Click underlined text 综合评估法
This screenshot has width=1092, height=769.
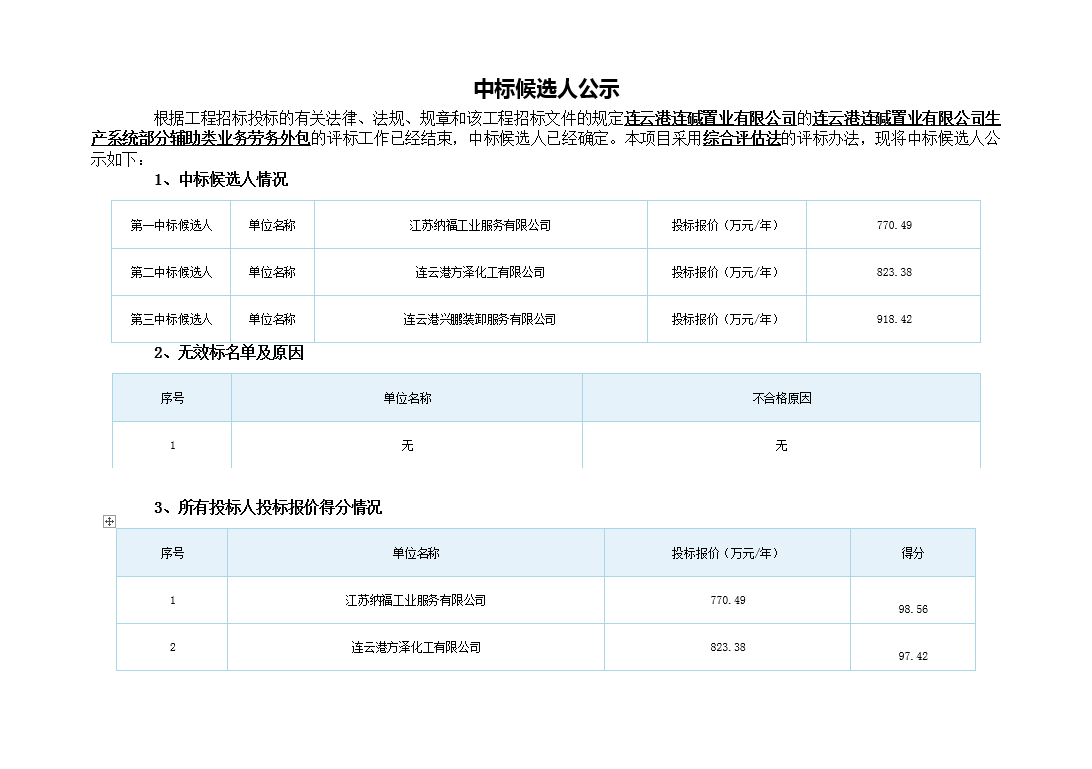741,139
